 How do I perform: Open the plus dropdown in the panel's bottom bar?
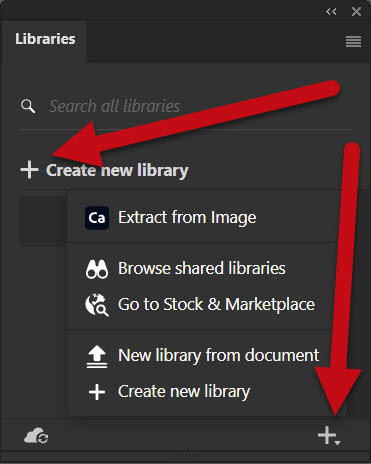[329, 436]
